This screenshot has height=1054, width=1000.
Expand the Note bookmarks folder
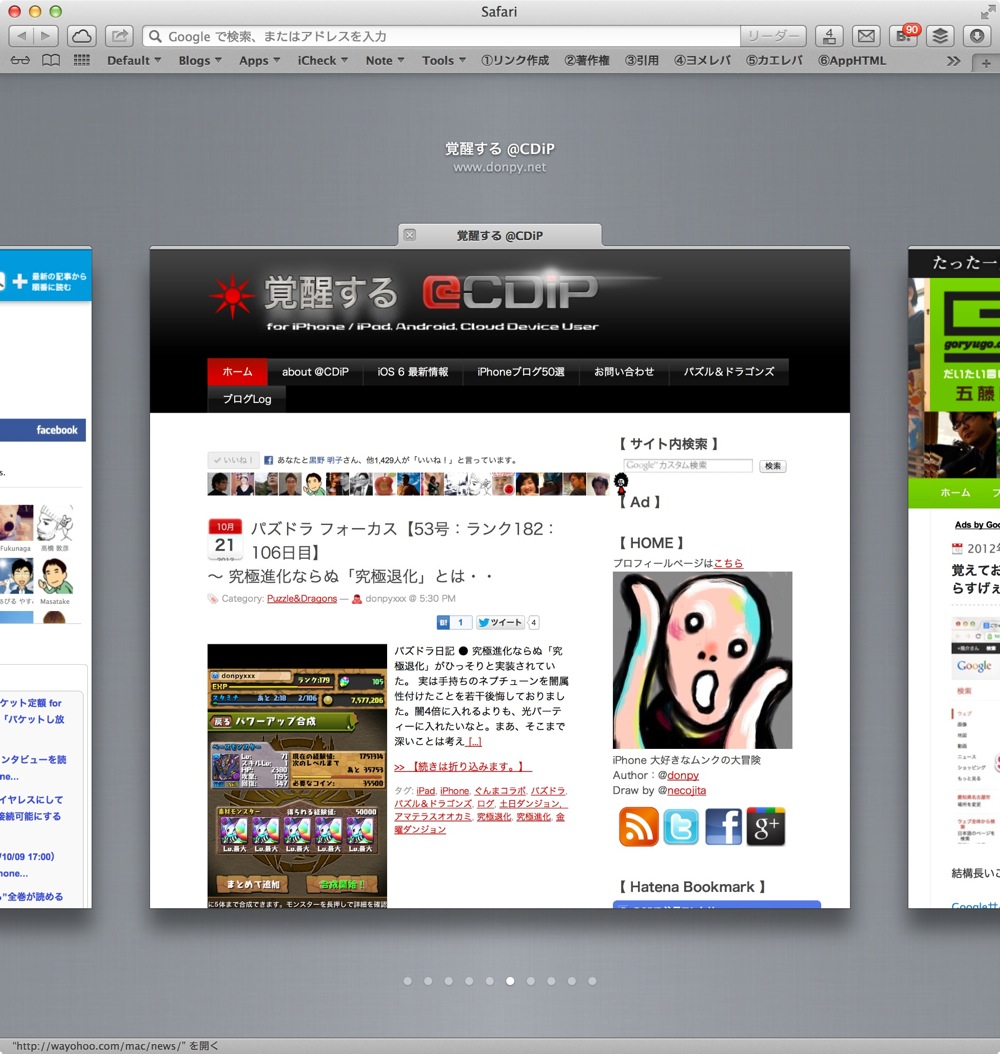click(x=384, y=60)
